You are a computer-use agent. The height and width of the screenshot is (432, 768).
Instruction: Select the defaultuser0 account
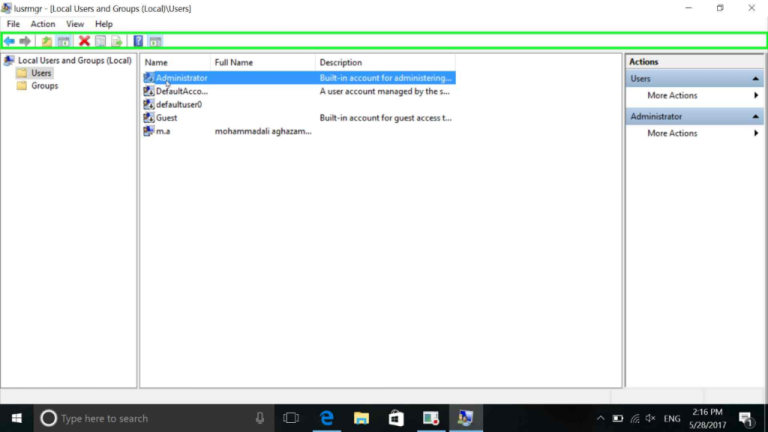point(179,104)
